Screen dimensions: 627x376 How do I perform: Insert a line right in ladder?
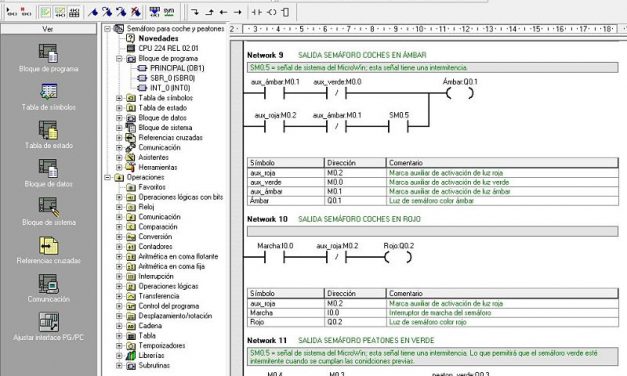238,12
